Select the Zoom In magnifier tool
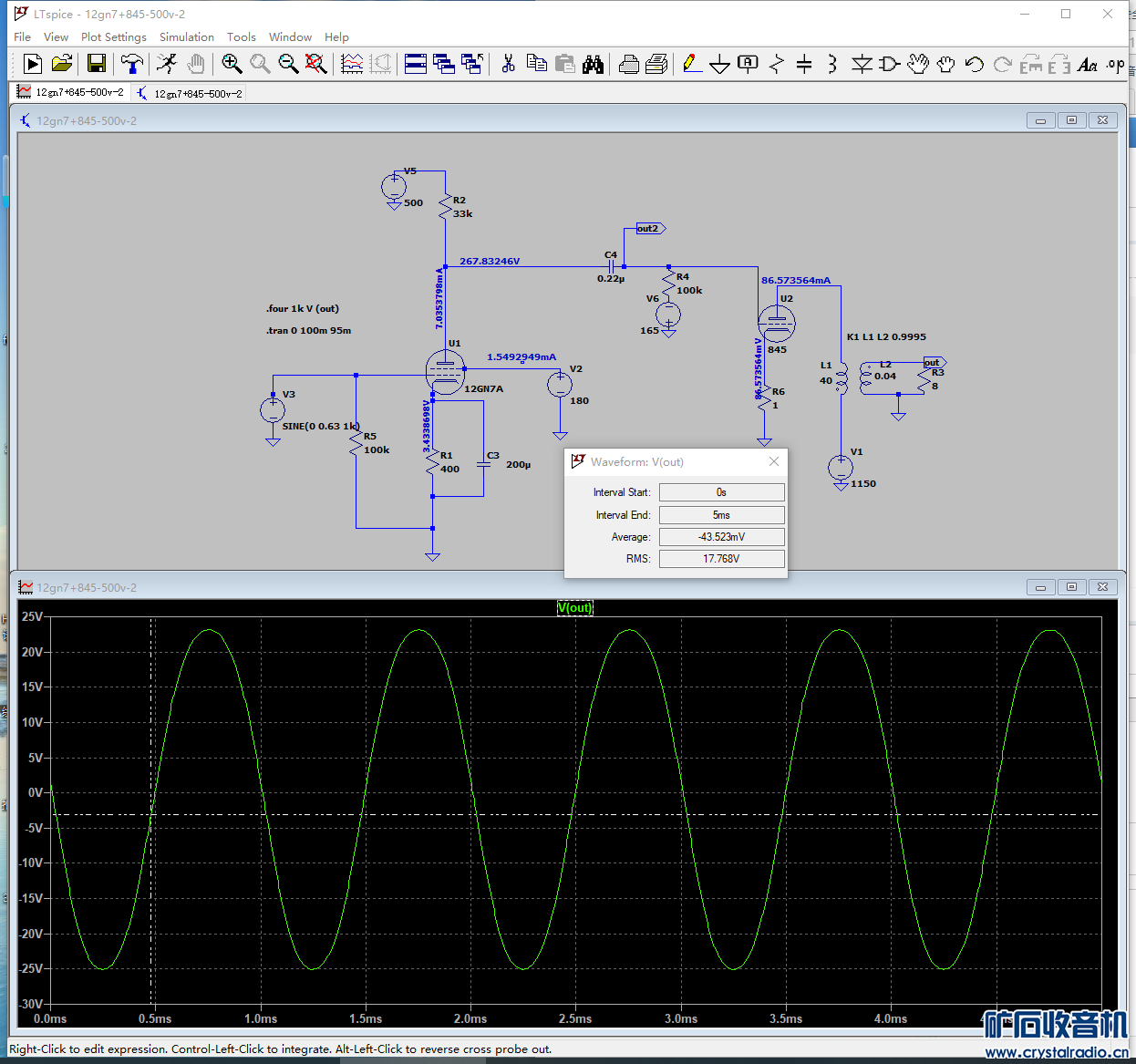The width and height of the screenshot is (1136, 1064). (232, 64)
